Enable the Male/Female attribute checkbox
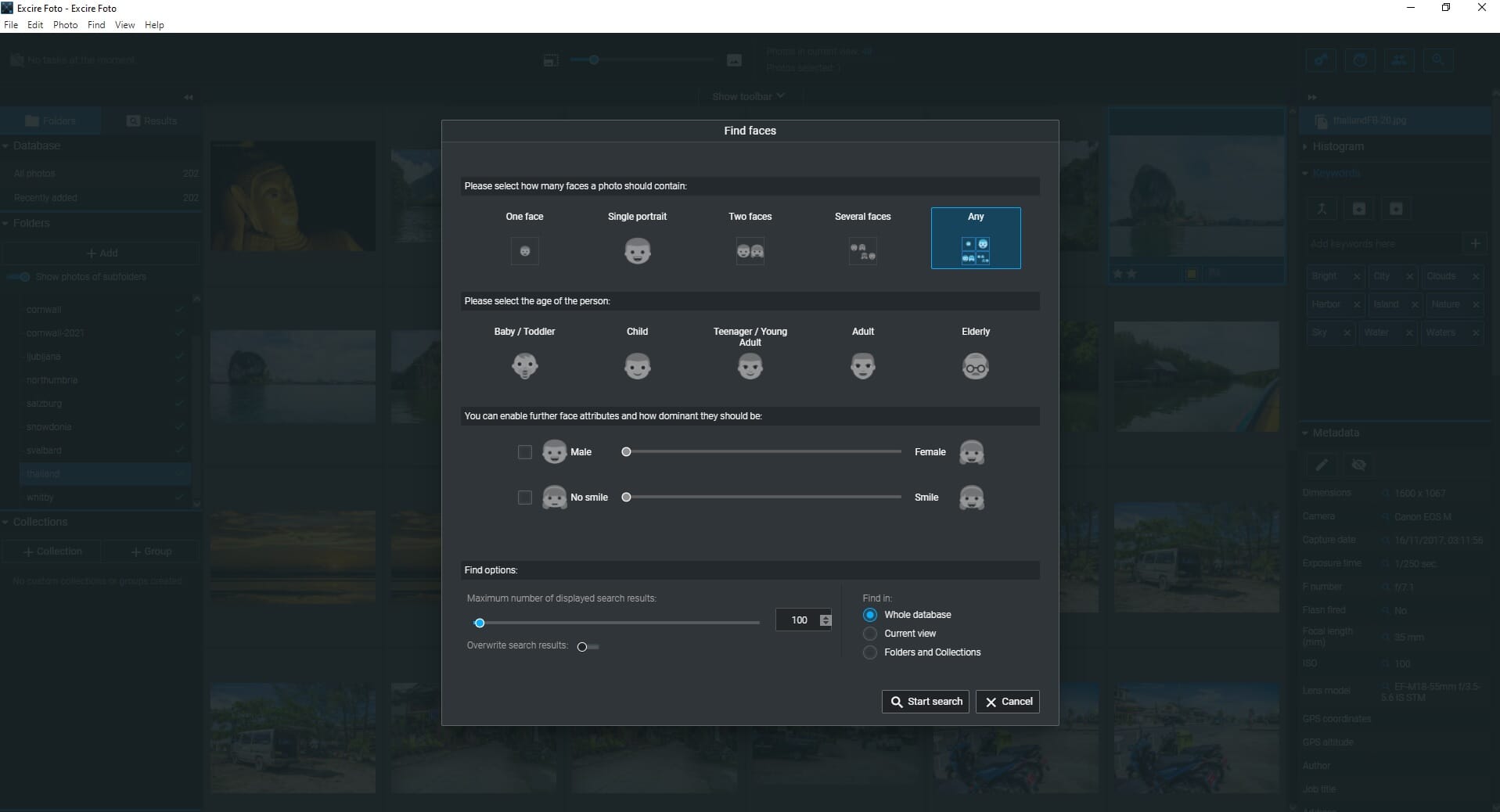 524,452
